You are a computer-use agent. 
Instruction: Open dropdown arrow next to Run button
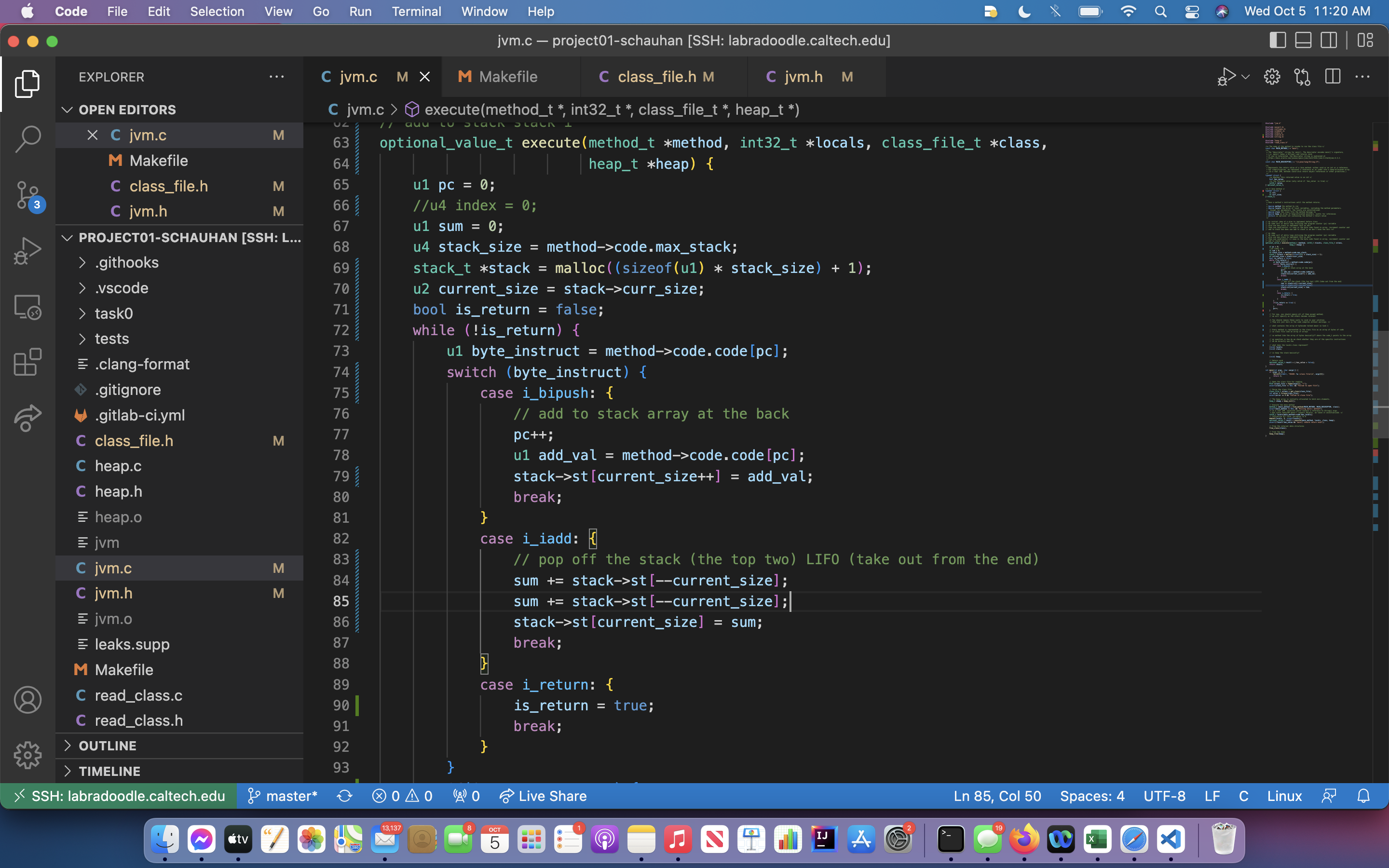(1245, 76)
